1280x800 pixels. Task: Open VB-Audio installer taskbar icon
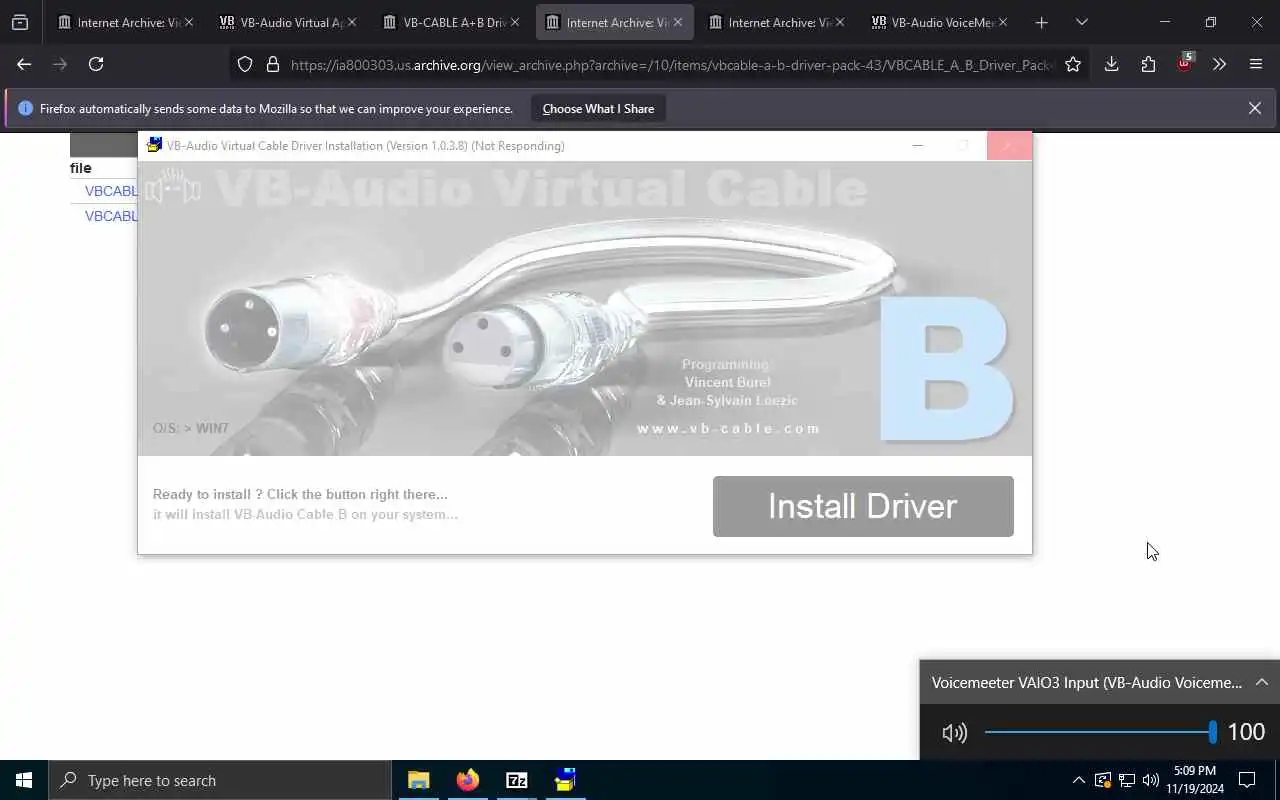[x=565, y=780]
